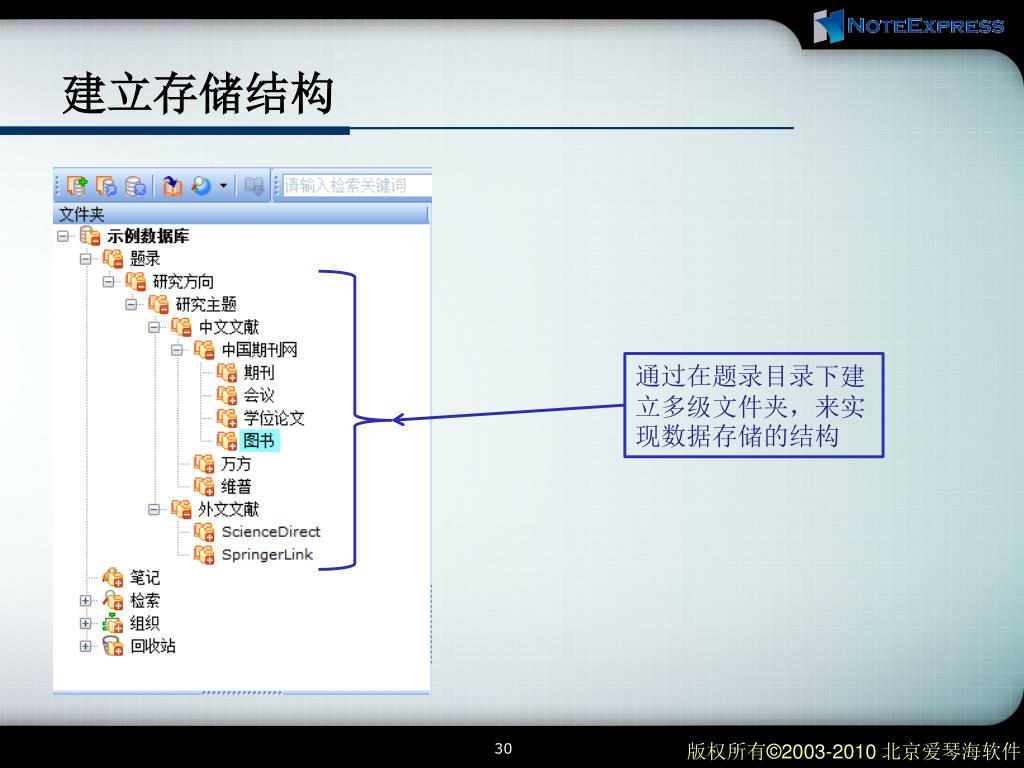The height and width of the screenshot is (768, 1024).
Task: Select the 中国期刊网 folder icon
Action: point(204,350)
